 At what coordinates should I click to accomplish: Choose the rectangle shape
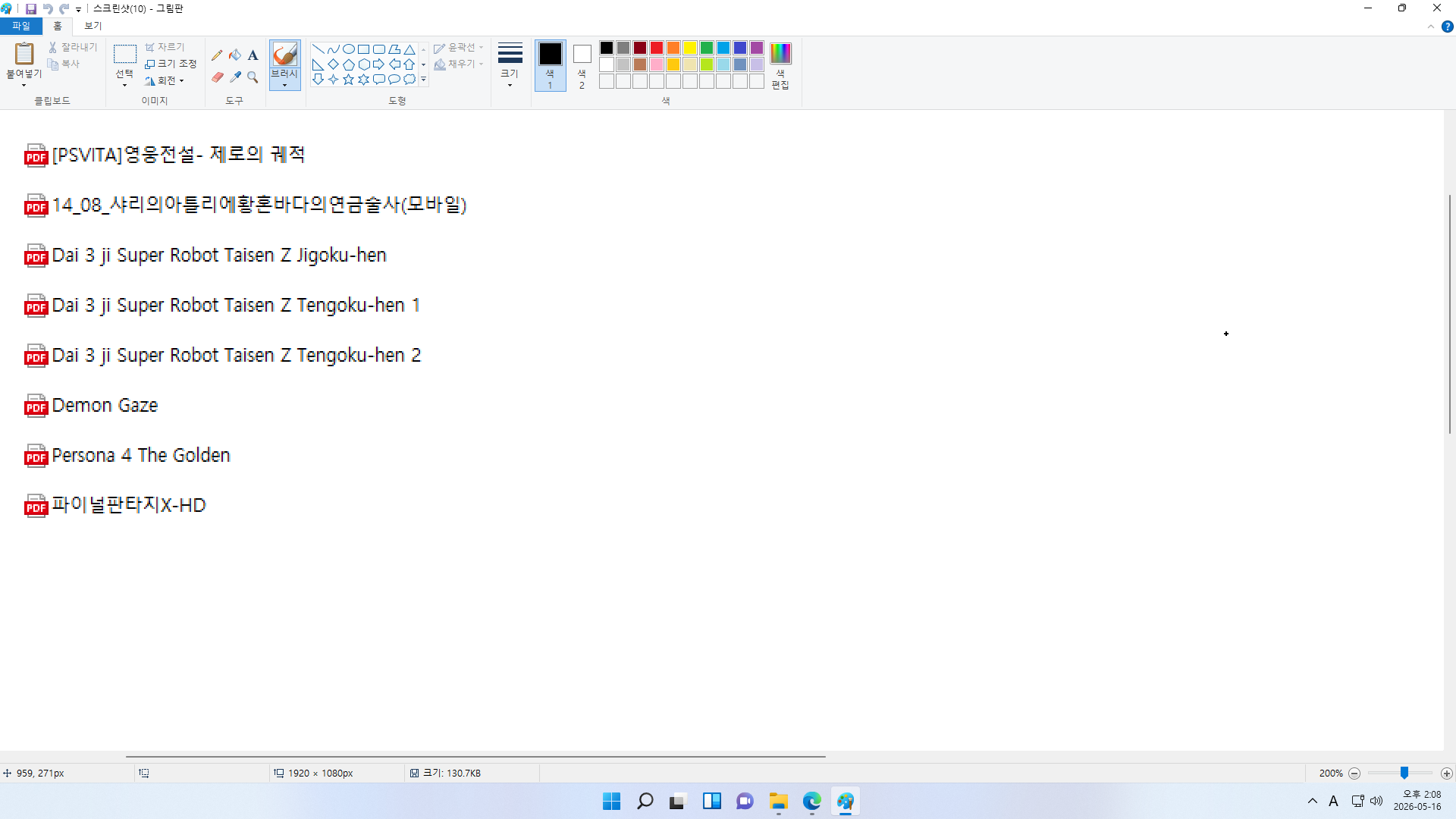364,49
